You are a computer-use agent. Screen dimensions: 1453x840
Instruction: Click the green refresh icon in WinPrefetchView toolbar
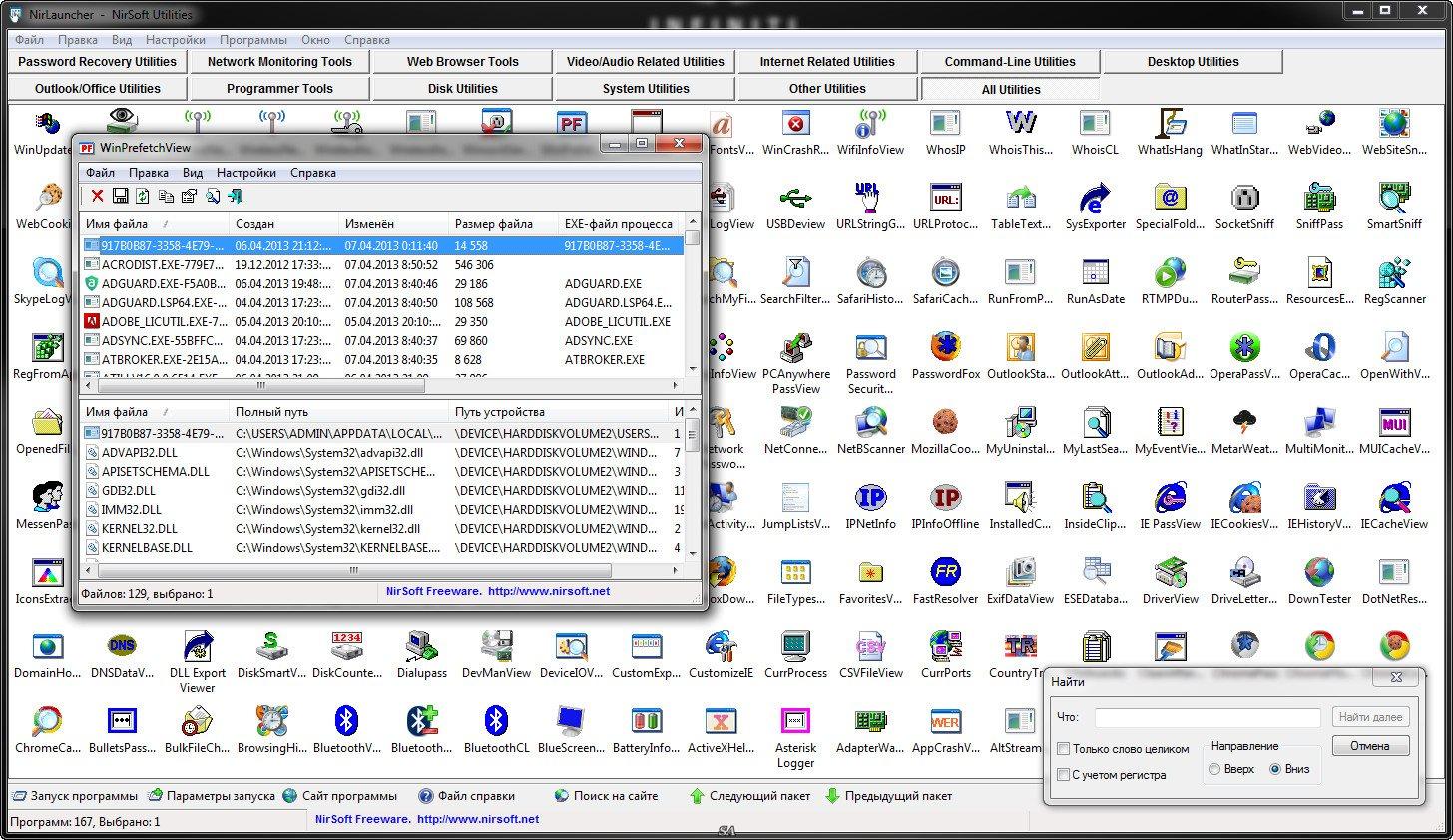pyautogui.click(x=143, y=196)
